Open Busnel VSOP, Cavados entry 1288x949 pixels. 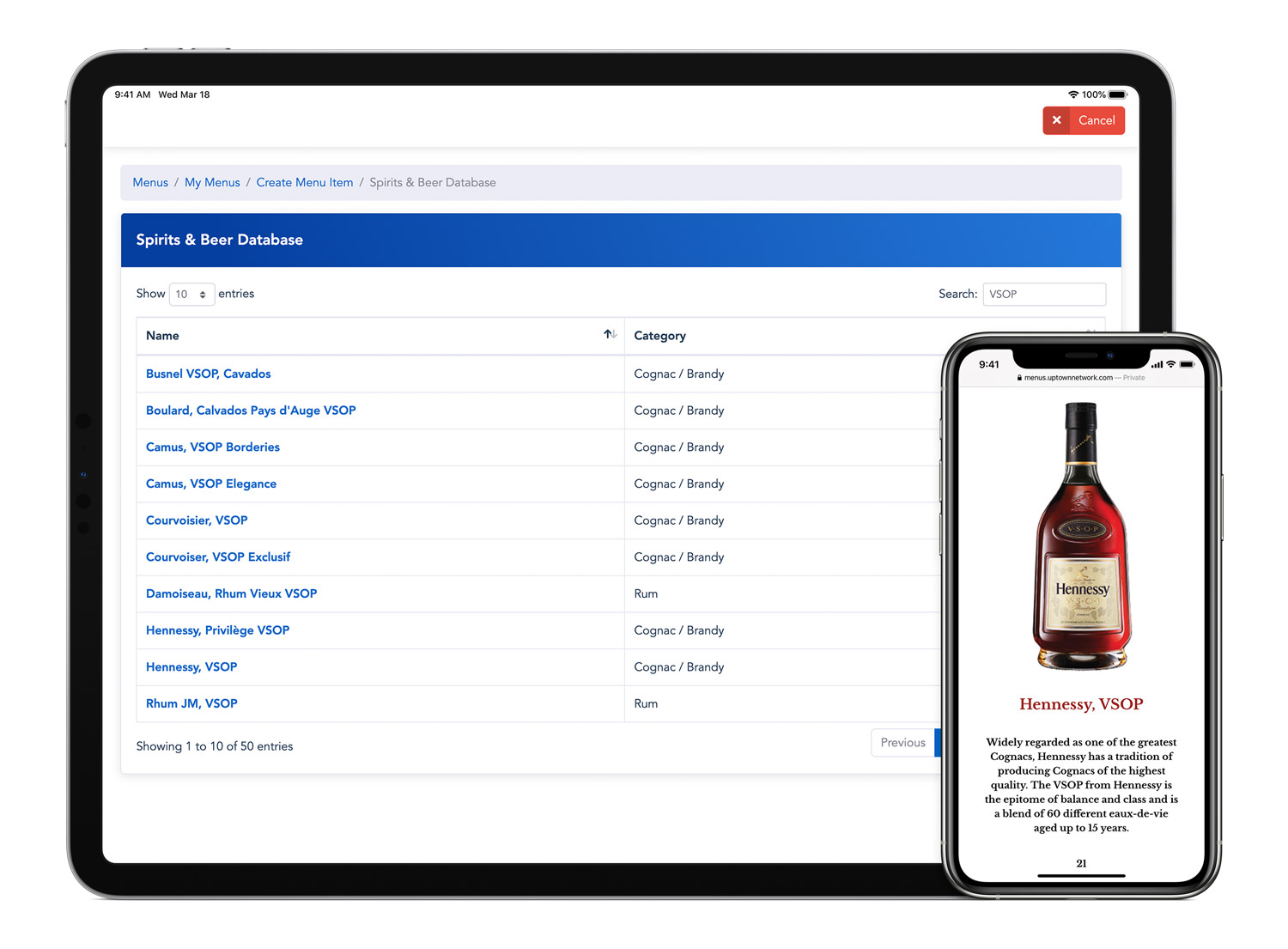tap(208, 374)
